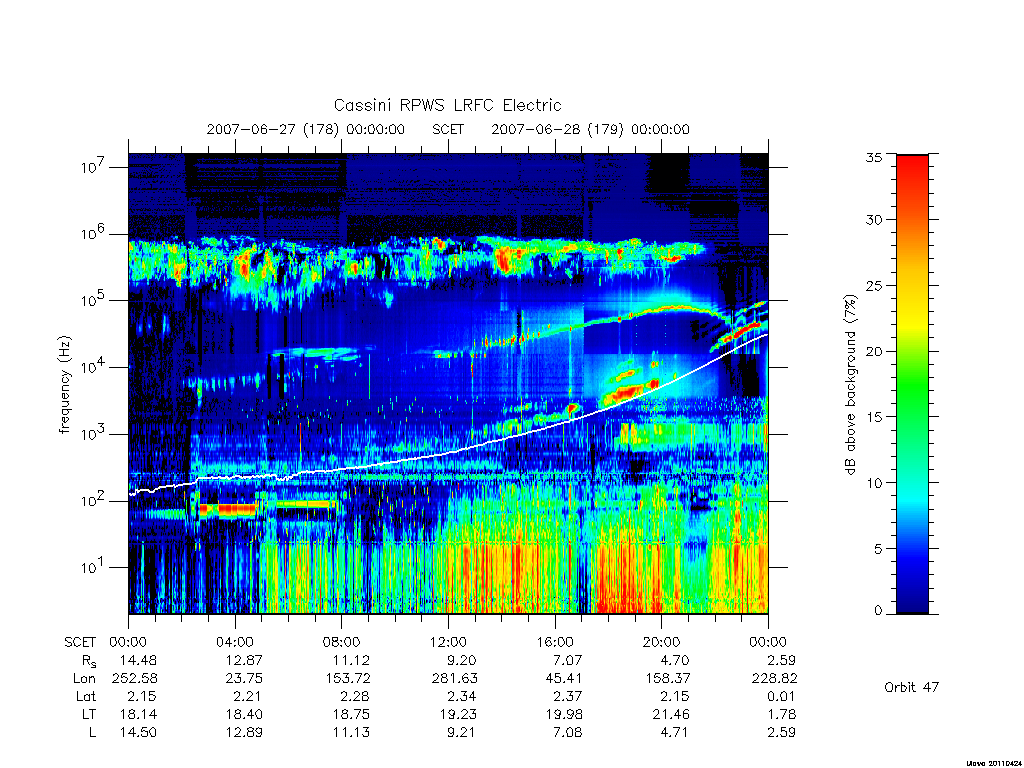Click the Rs value "14.48"
This screenshot has width=1024, height=768.
coord(138,660)
